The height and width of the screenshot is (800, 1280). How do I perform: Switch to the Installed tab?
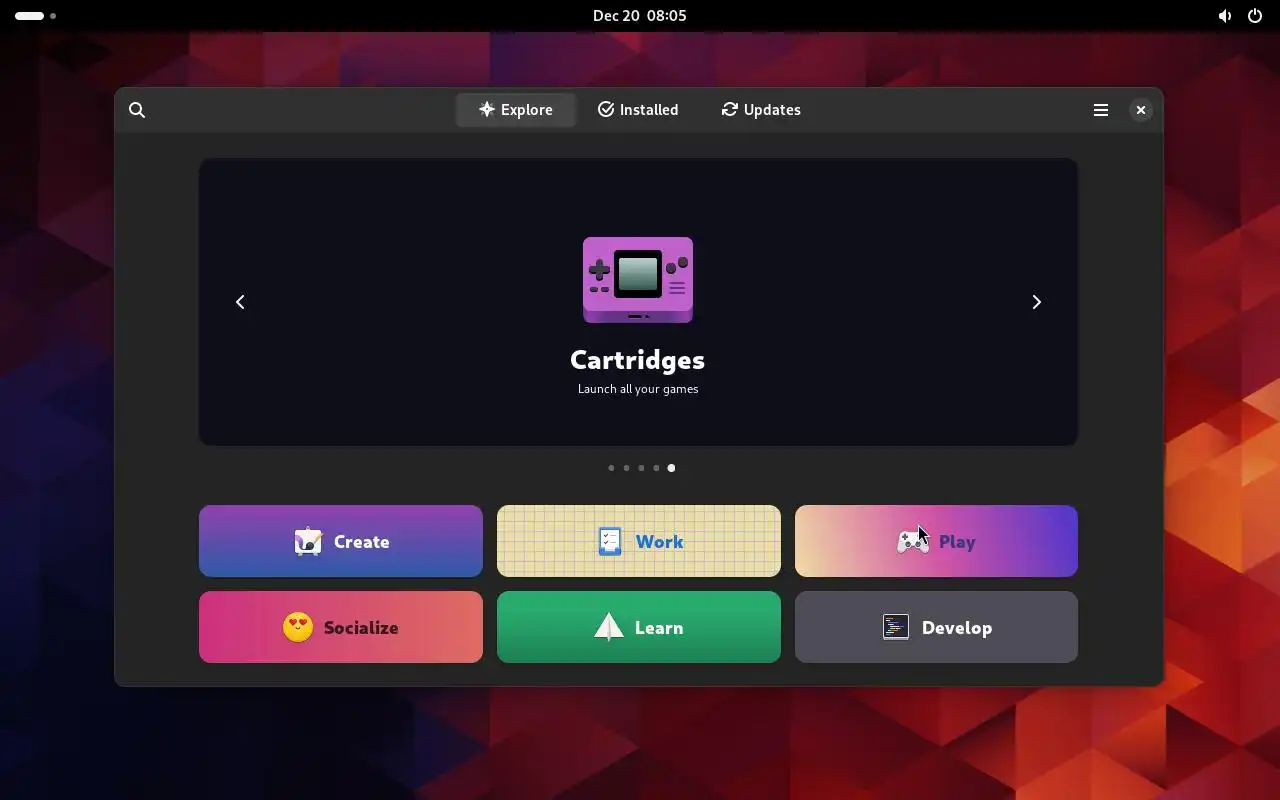click(x=638, y=110)
